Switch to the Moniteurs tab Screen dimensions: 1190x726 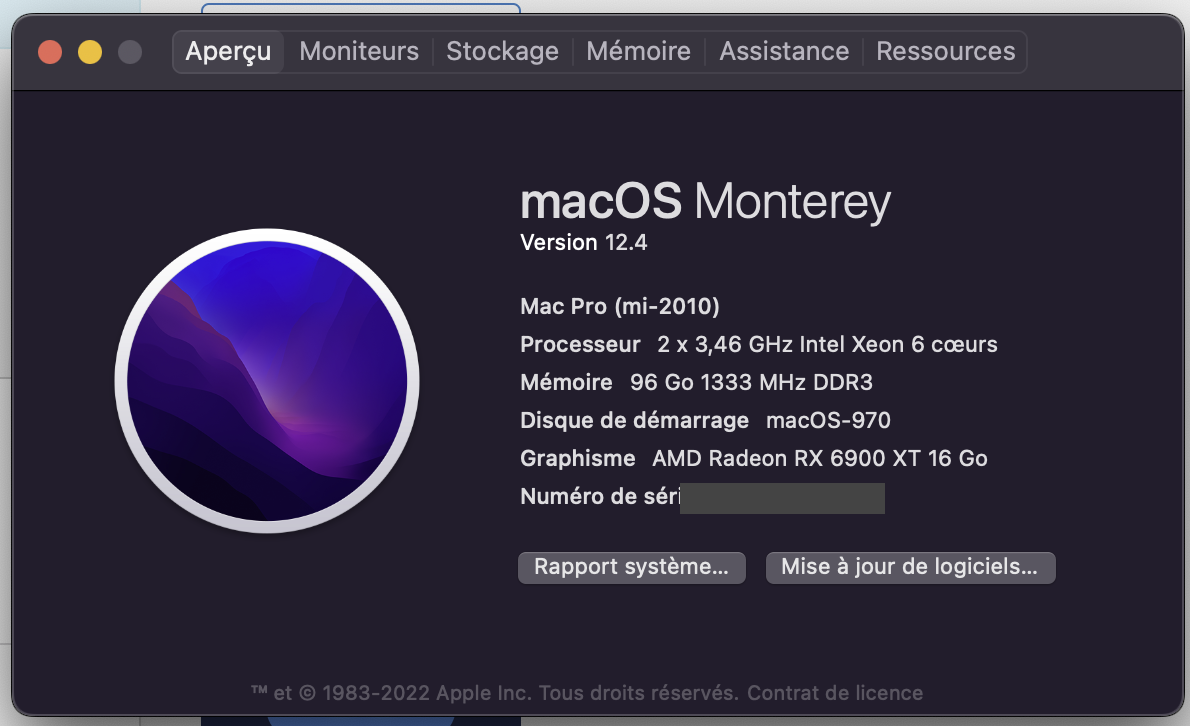[x=359, y=52]
